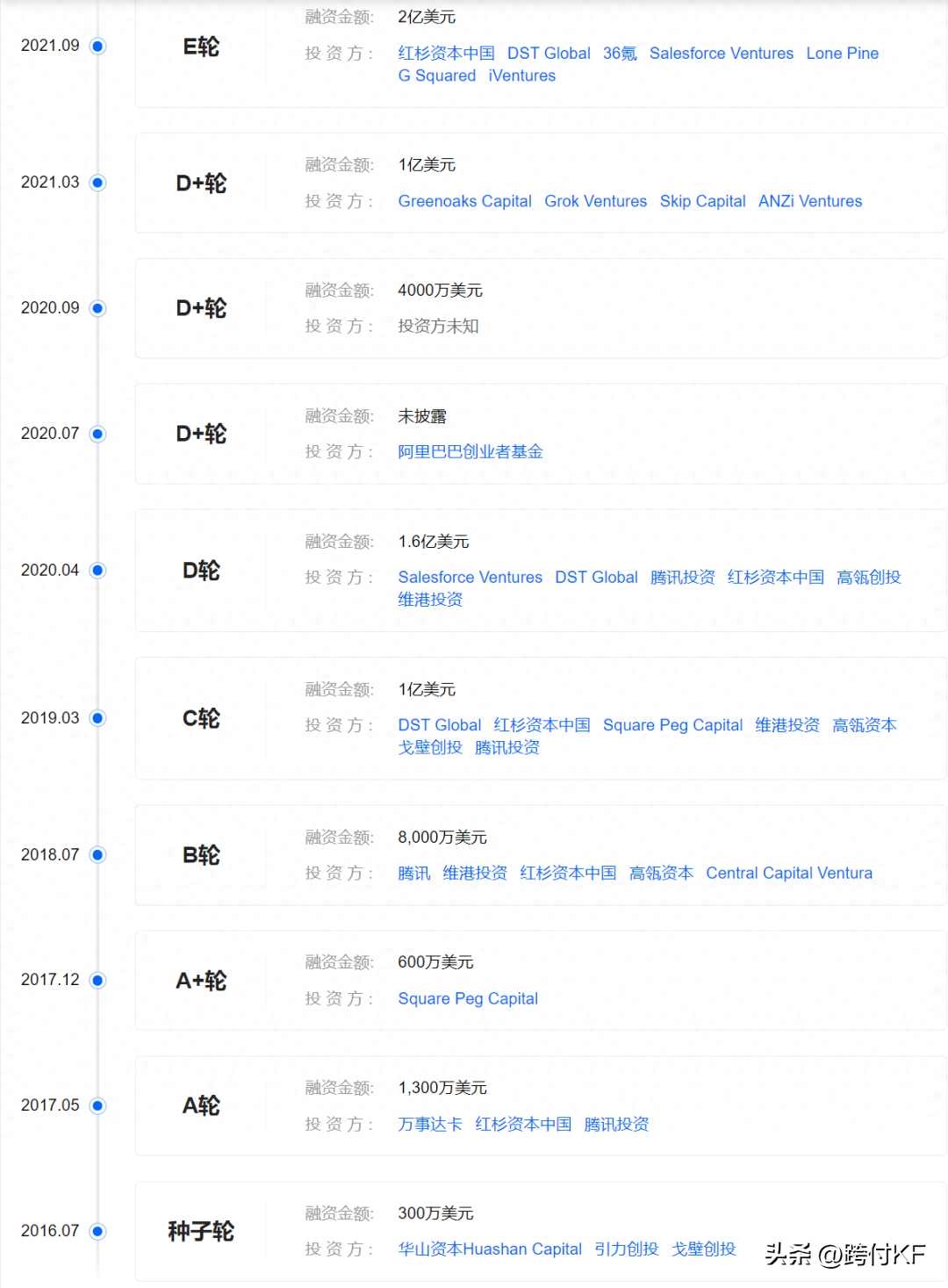Open Salesforce Ventures link in D轮 row
Screen dimensions: 948x1288
(470, 578)
